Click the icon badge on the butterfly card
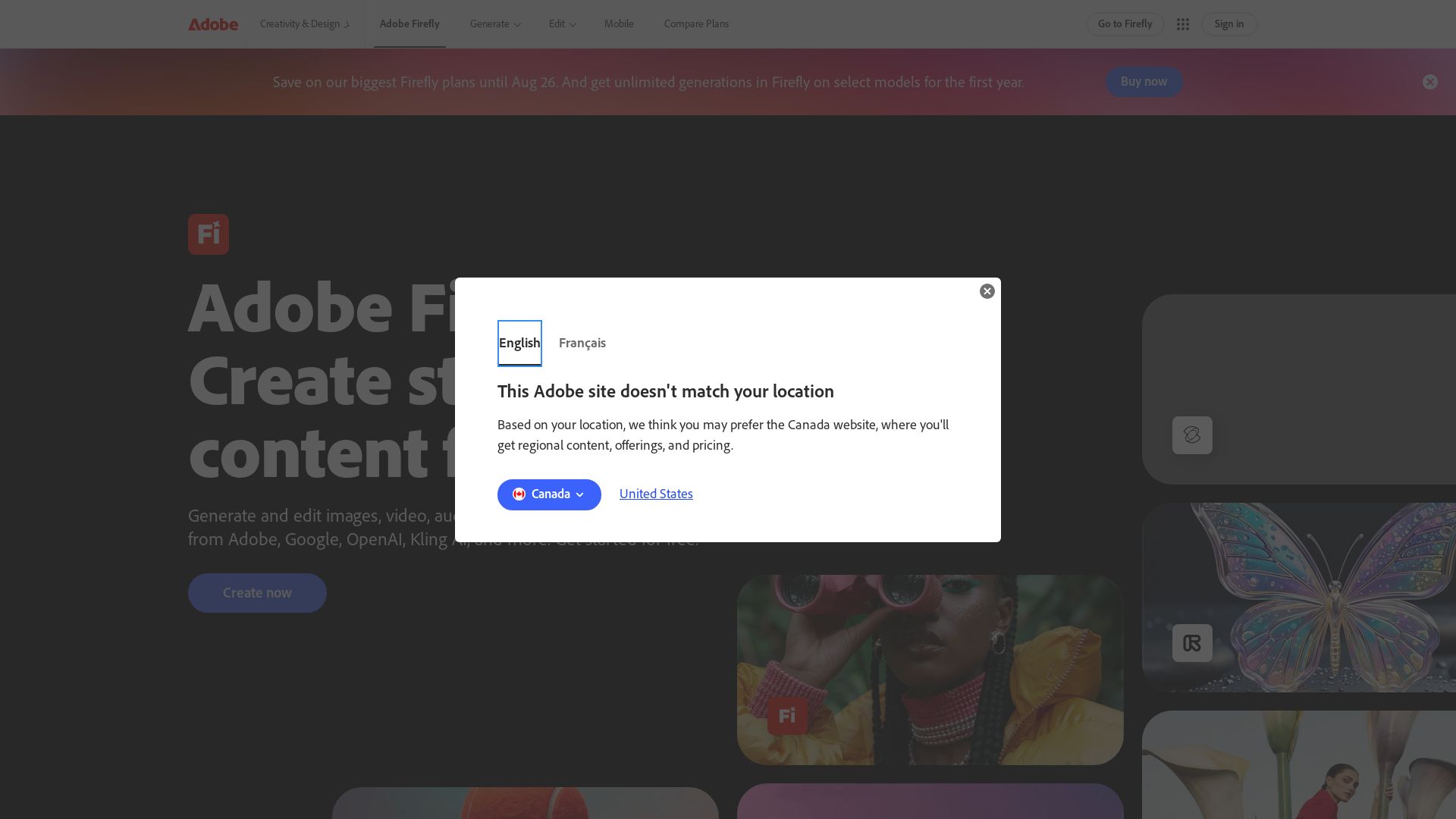 tap(1192, 643)
